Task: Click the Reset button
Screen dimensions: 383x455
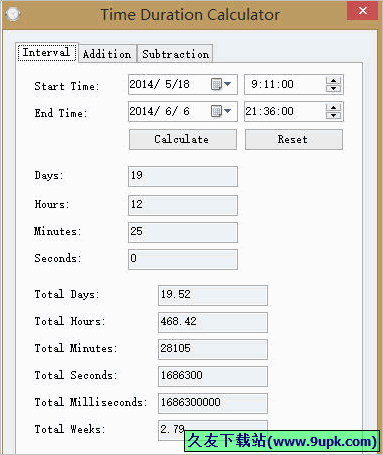Action: 294,139
